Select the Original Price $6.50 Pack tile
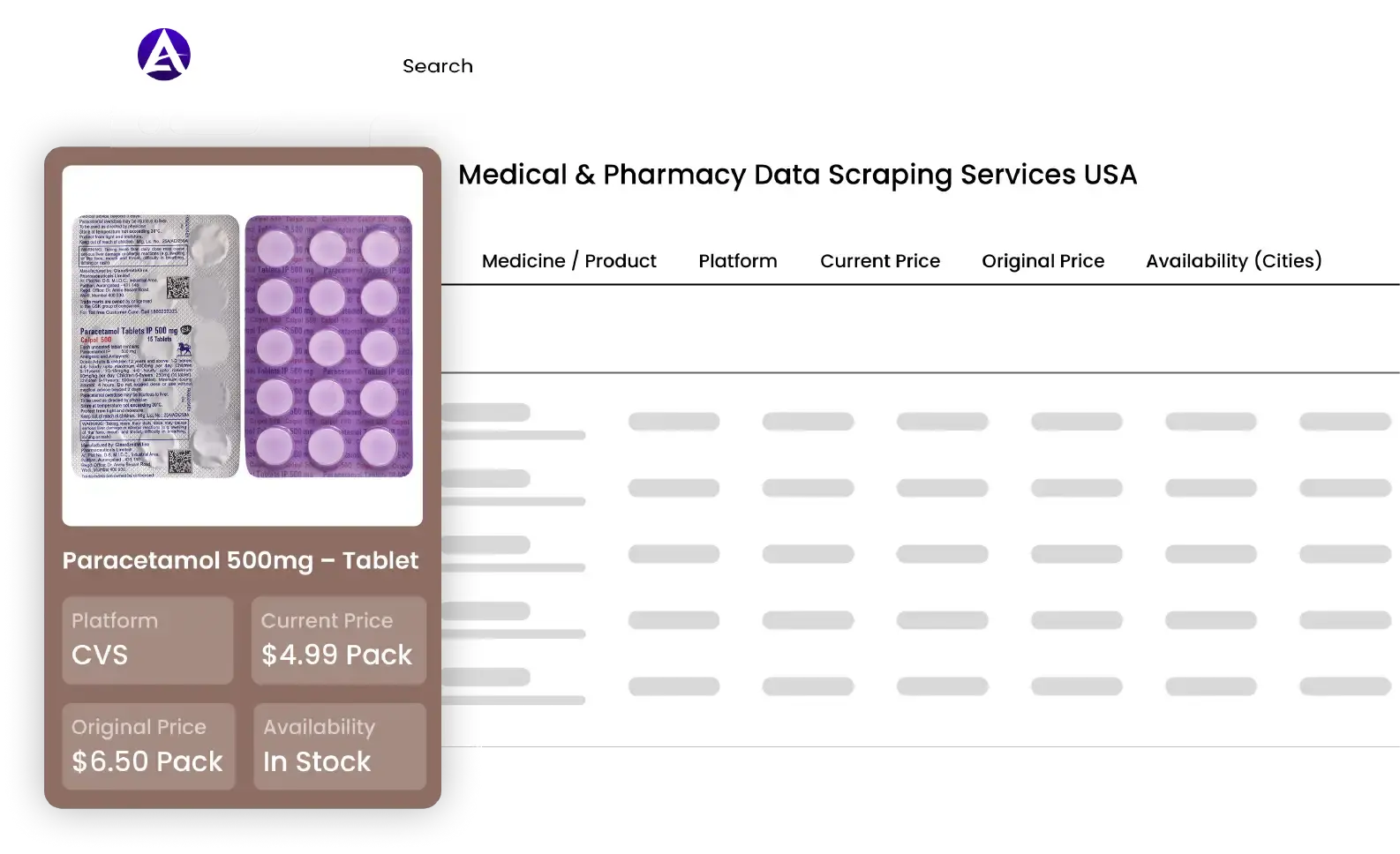 click(147, 746)
